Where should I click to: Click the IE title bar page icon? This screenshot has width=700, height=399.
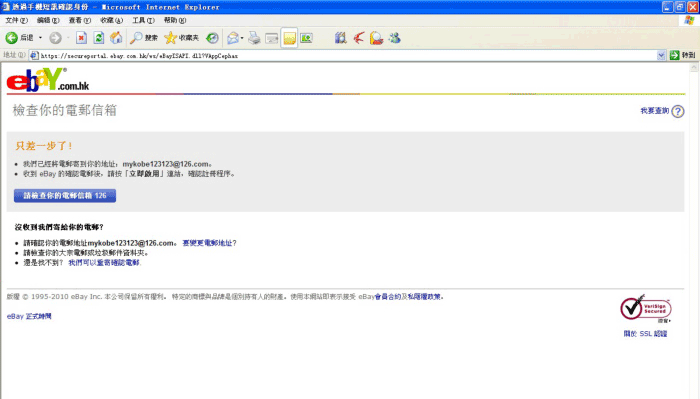pos(6,7)
